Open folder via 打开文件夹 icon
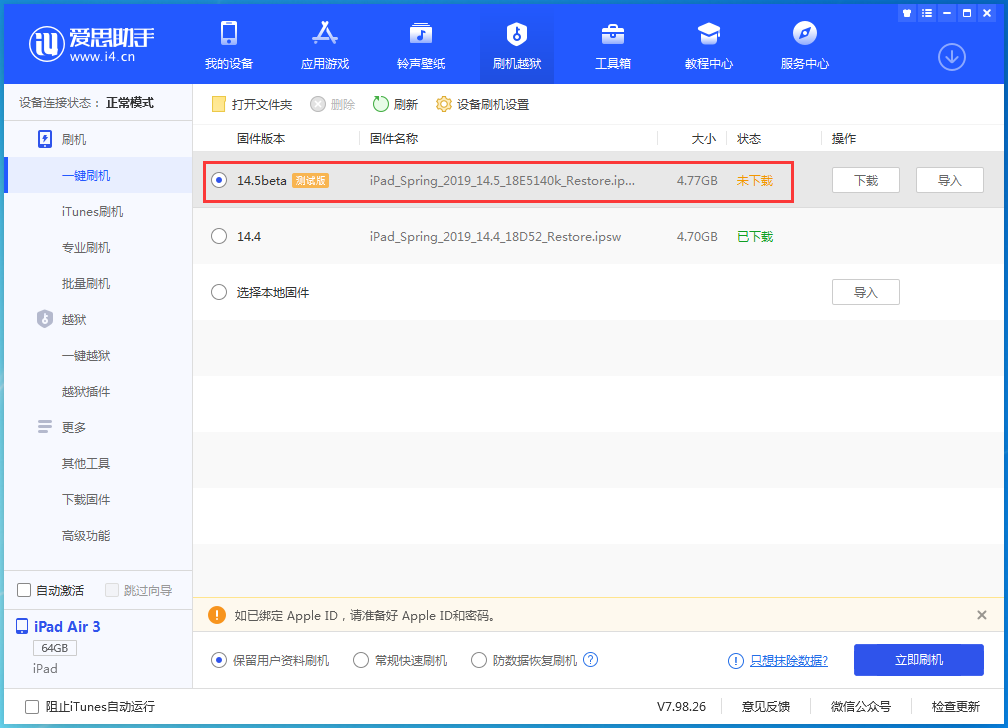 point(219,104)
